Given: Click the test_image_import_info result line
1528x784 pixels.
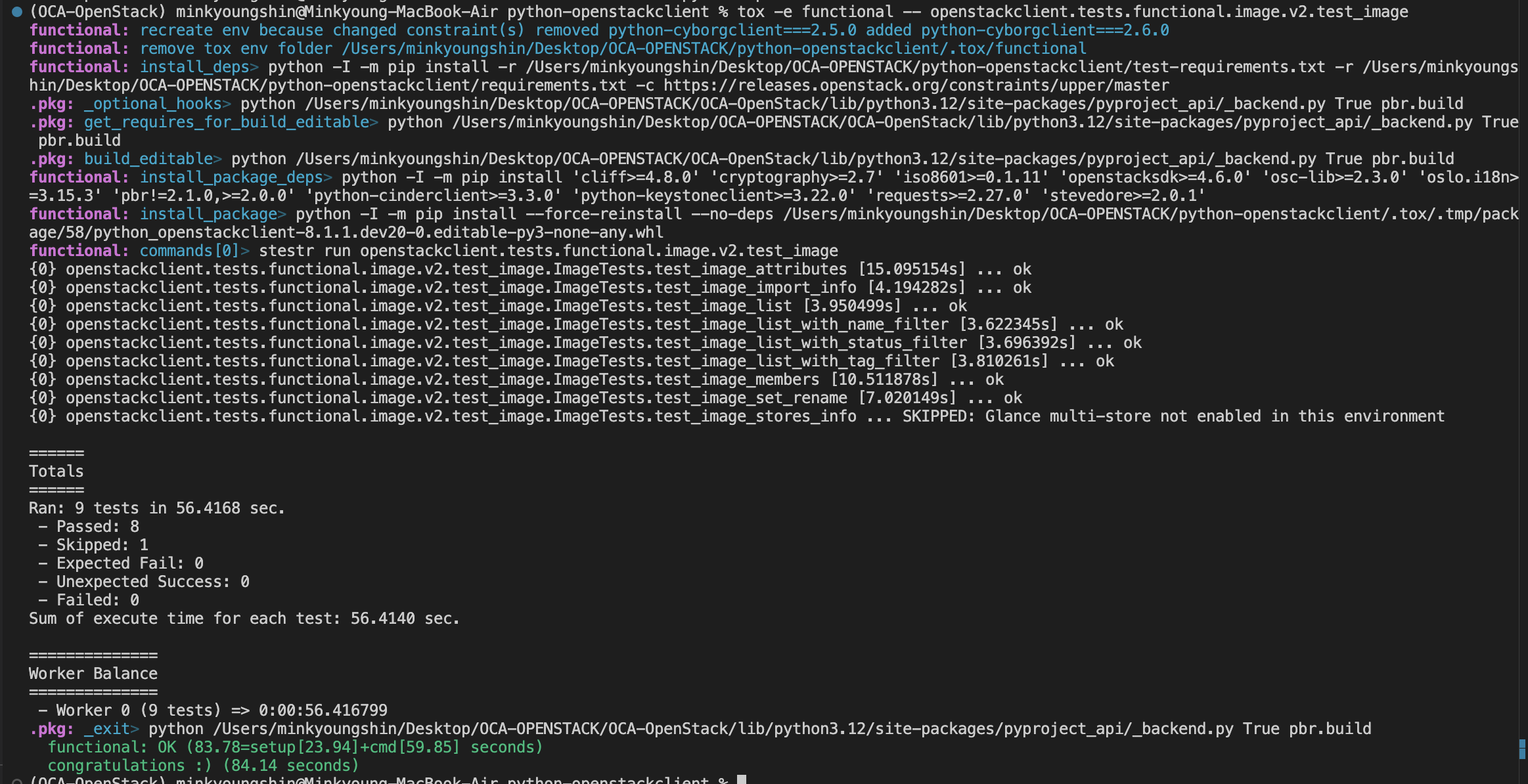Looking at the screenshot, I should 529,288.
